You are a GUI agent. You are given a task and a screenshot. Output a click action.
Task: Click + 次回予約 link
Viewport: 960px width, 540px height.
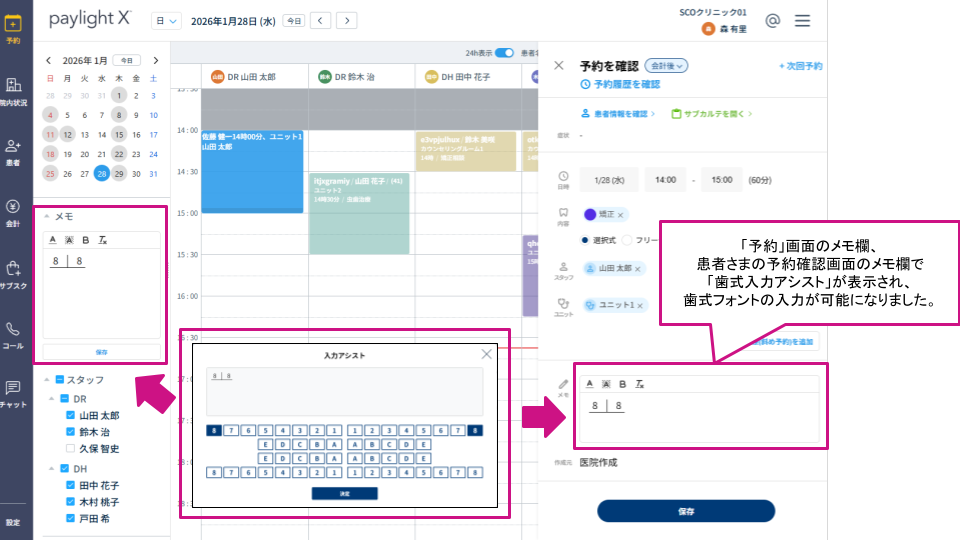click(800, 66)
